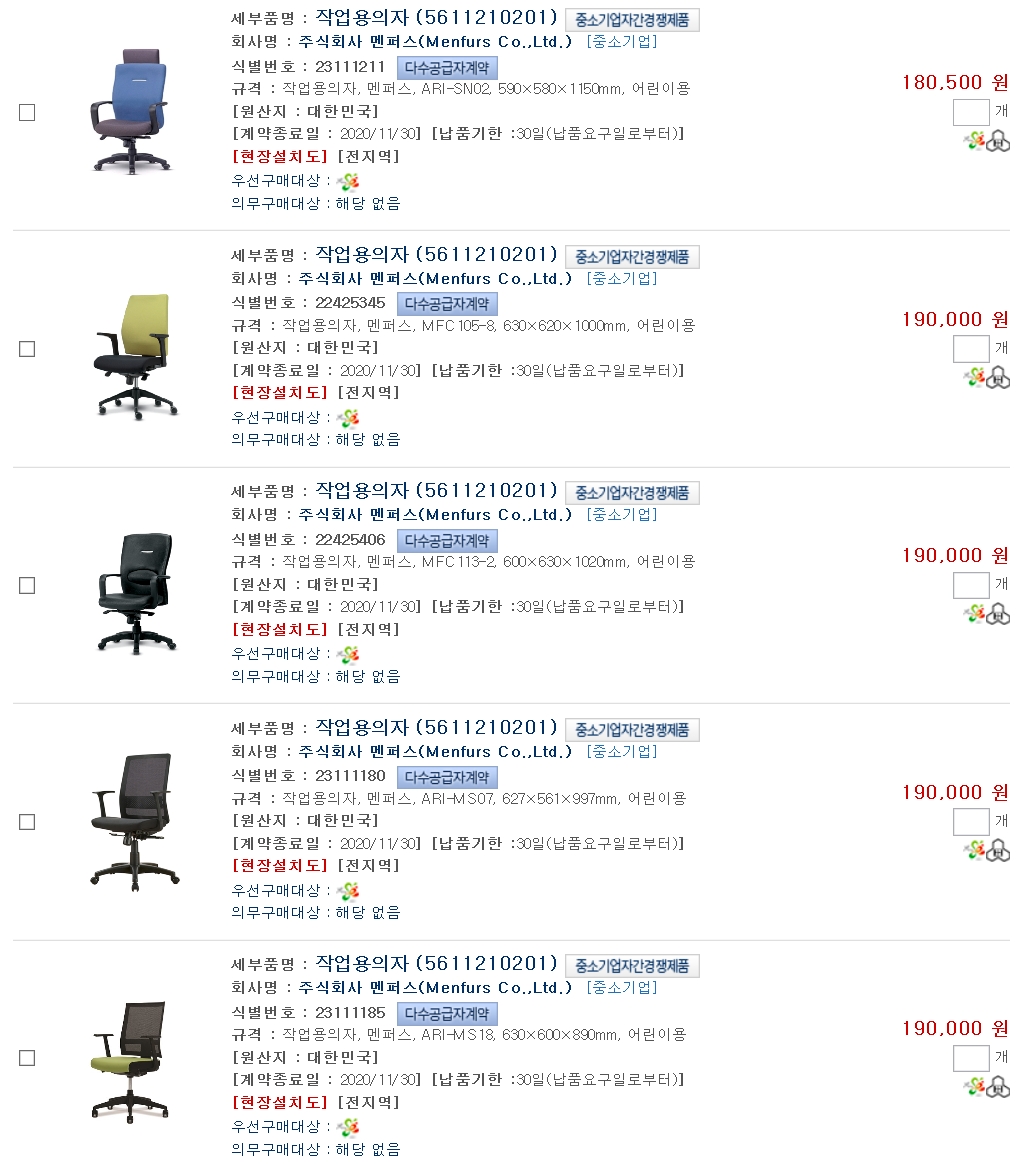Select the checkbox for the green-backed MFC 105-8 chair

27,349
